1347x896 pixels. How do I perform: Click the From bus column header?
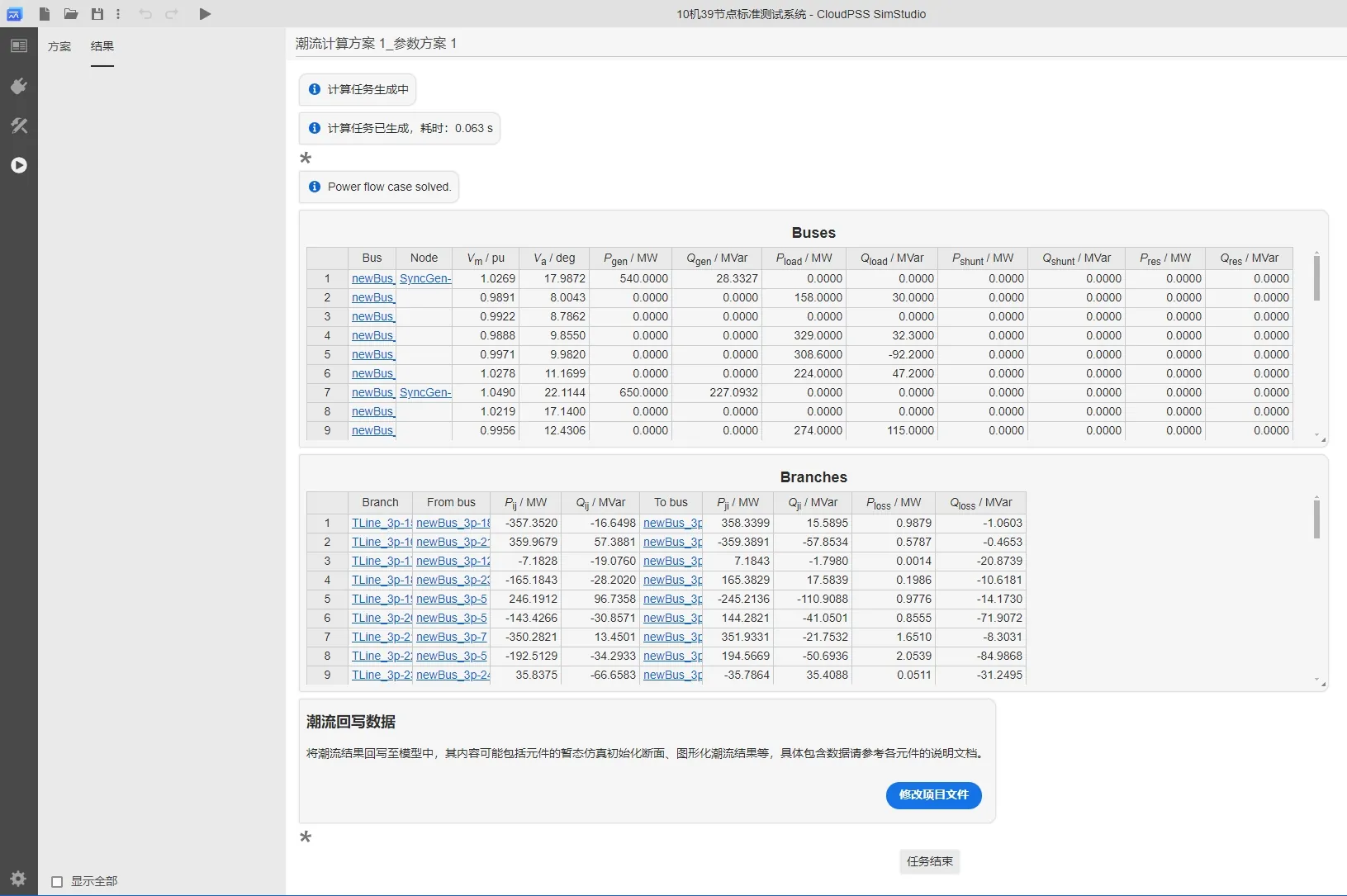(451, 503)
